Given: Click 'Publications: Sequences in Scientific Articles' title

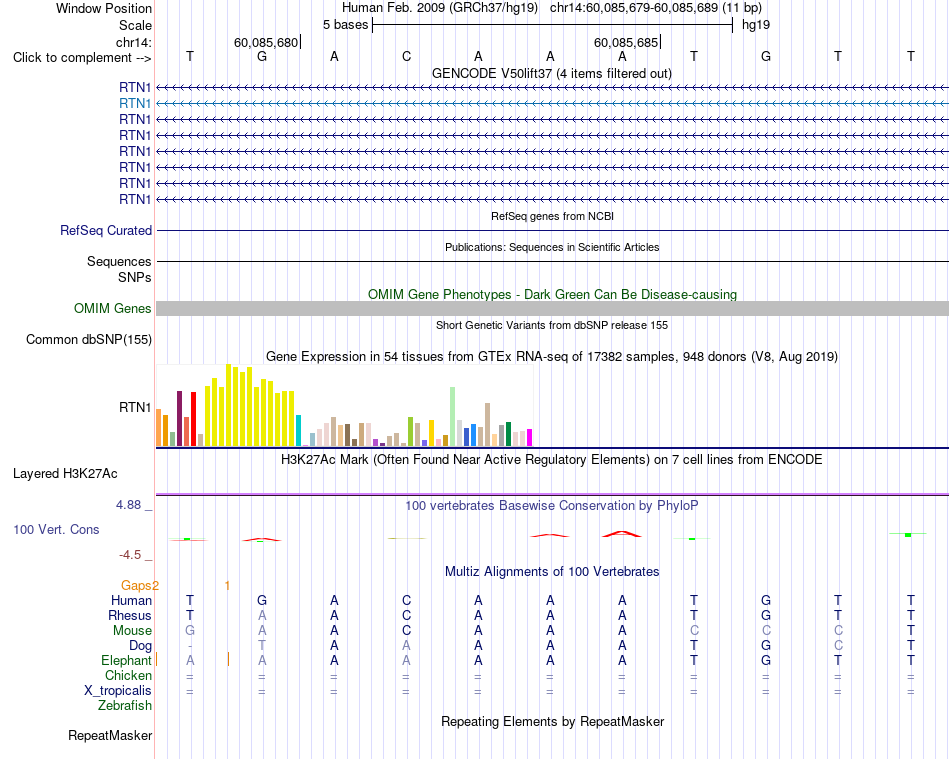Looking at the screenshot, I should click(552, 247).
